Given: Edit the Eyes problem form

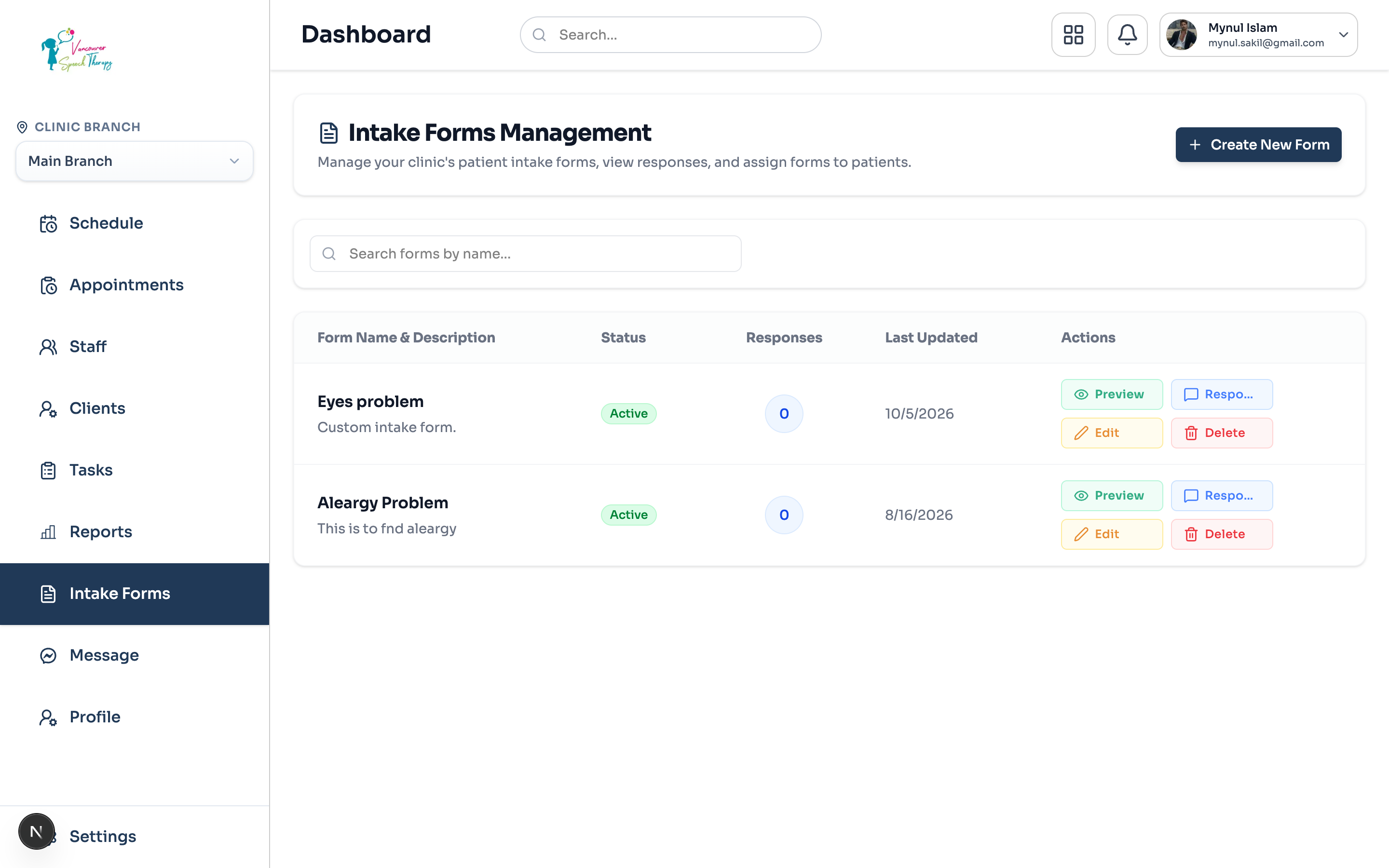Looking at the screenshot, I should (x=1112, y=433).
